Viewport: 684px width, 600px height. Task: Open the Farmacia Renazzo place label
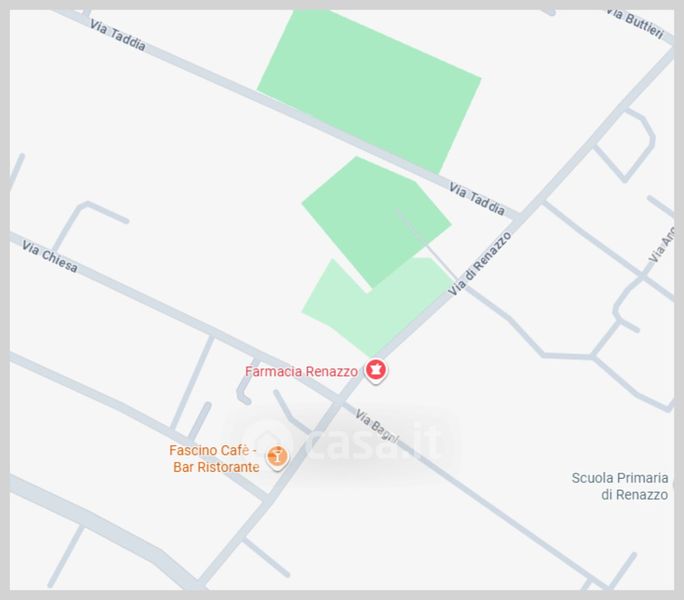pyautogui.click(x=301, y=372)
